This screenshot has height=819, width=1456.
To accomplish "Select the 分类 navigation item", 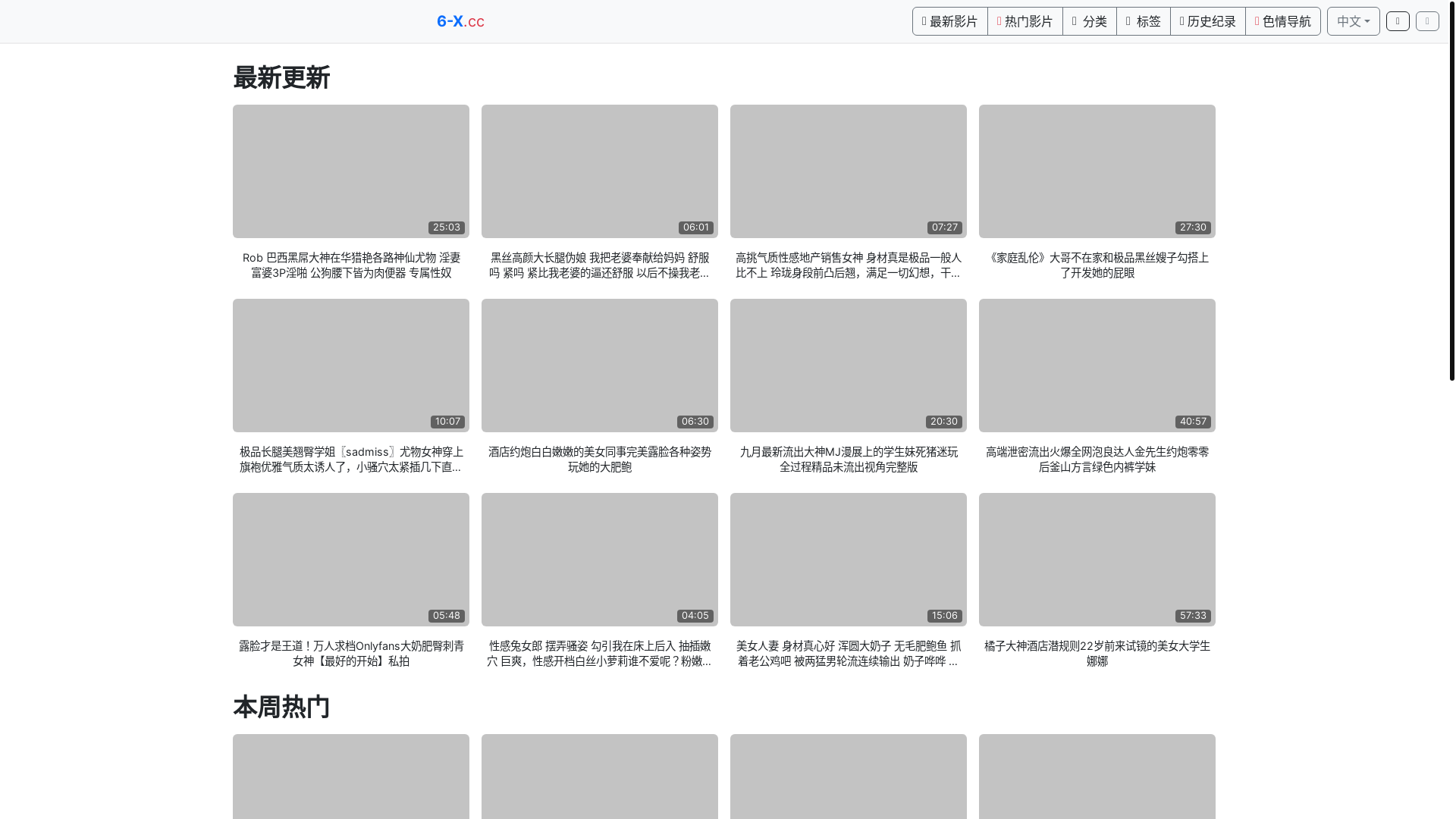I will coord(1089,21).
